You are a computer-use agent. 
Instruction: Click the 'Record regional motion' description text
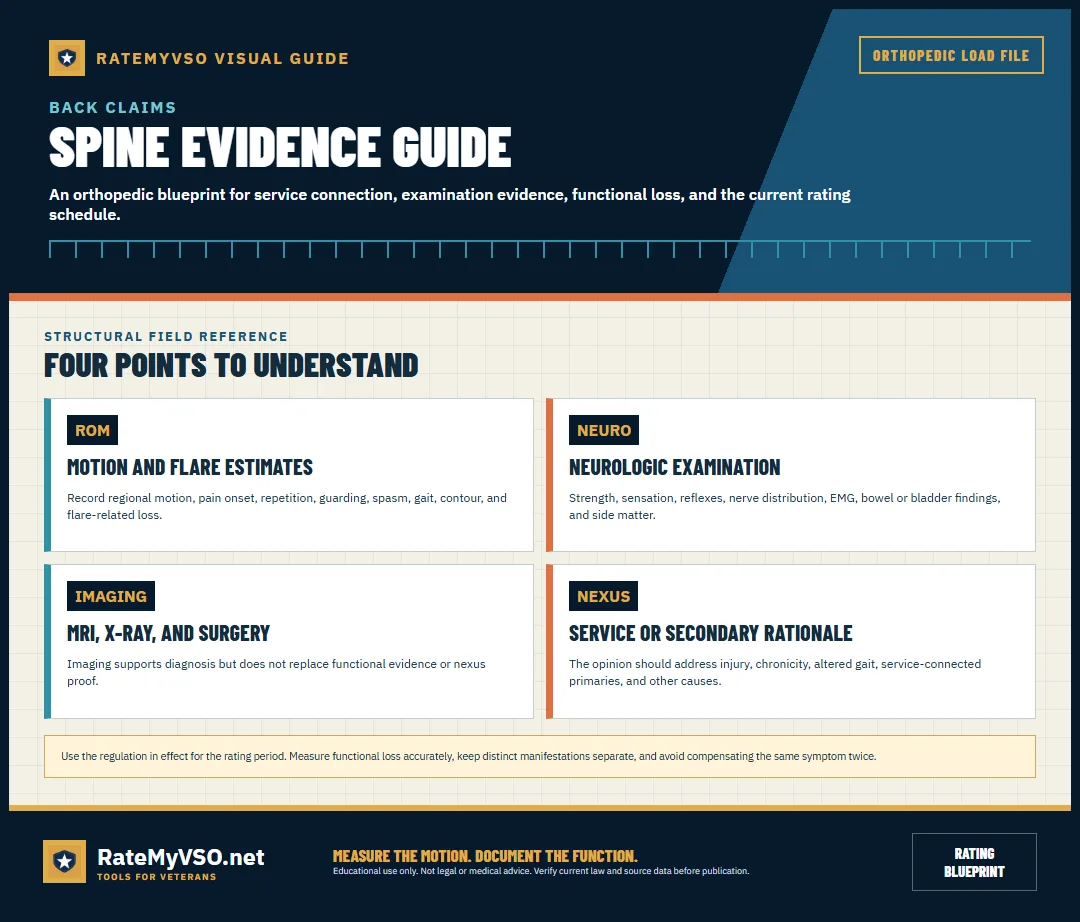[x=287, y=506]
